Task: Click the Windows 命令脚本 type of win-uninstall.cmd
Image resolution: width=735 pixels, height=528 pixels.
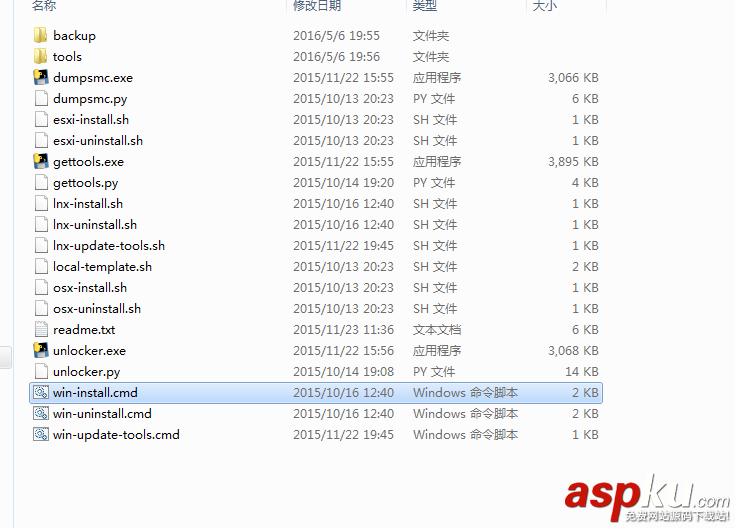Action: click(465, 414)
